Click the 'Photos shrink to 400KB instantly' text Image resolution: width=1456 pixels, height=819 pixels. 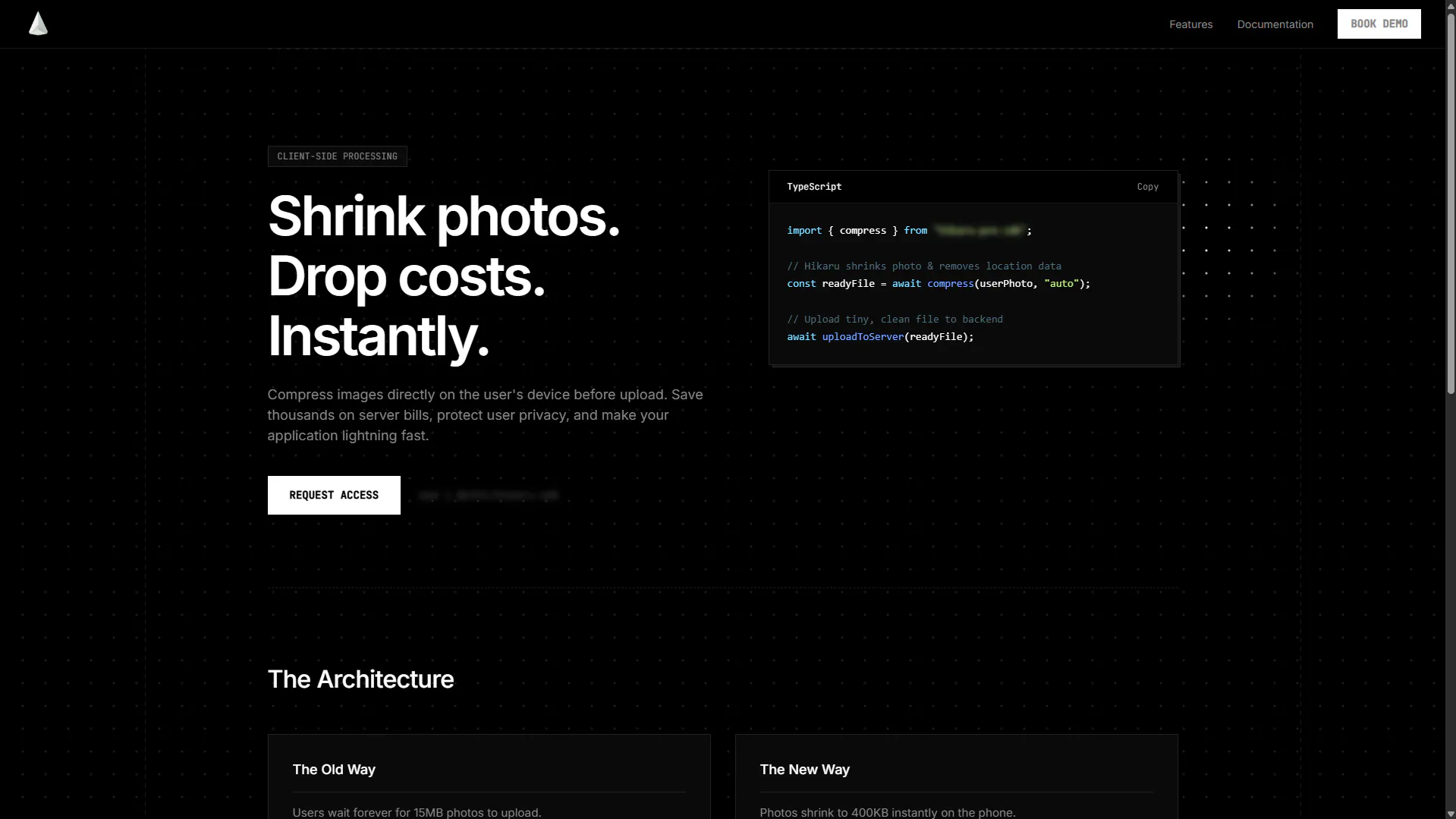click(887, 812)
